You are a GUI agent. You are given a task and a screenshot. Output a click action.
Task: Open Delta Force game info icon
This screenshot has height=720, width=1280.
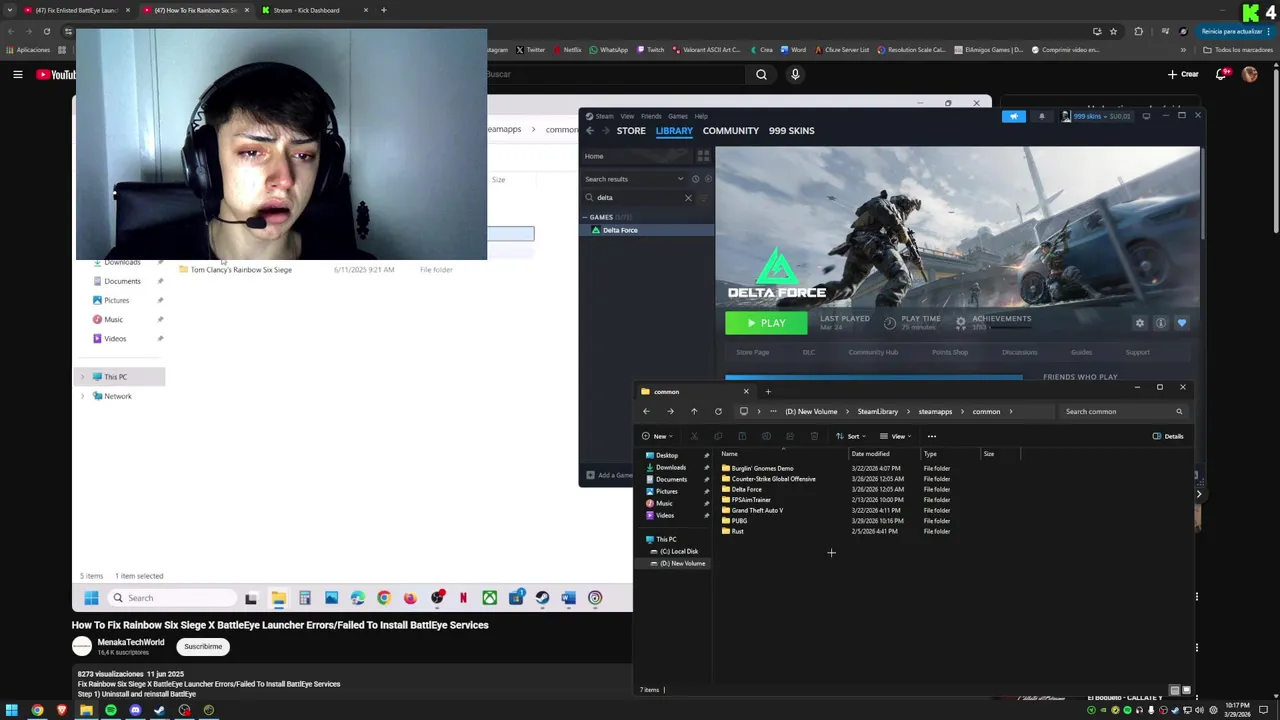click(1161, 323)
